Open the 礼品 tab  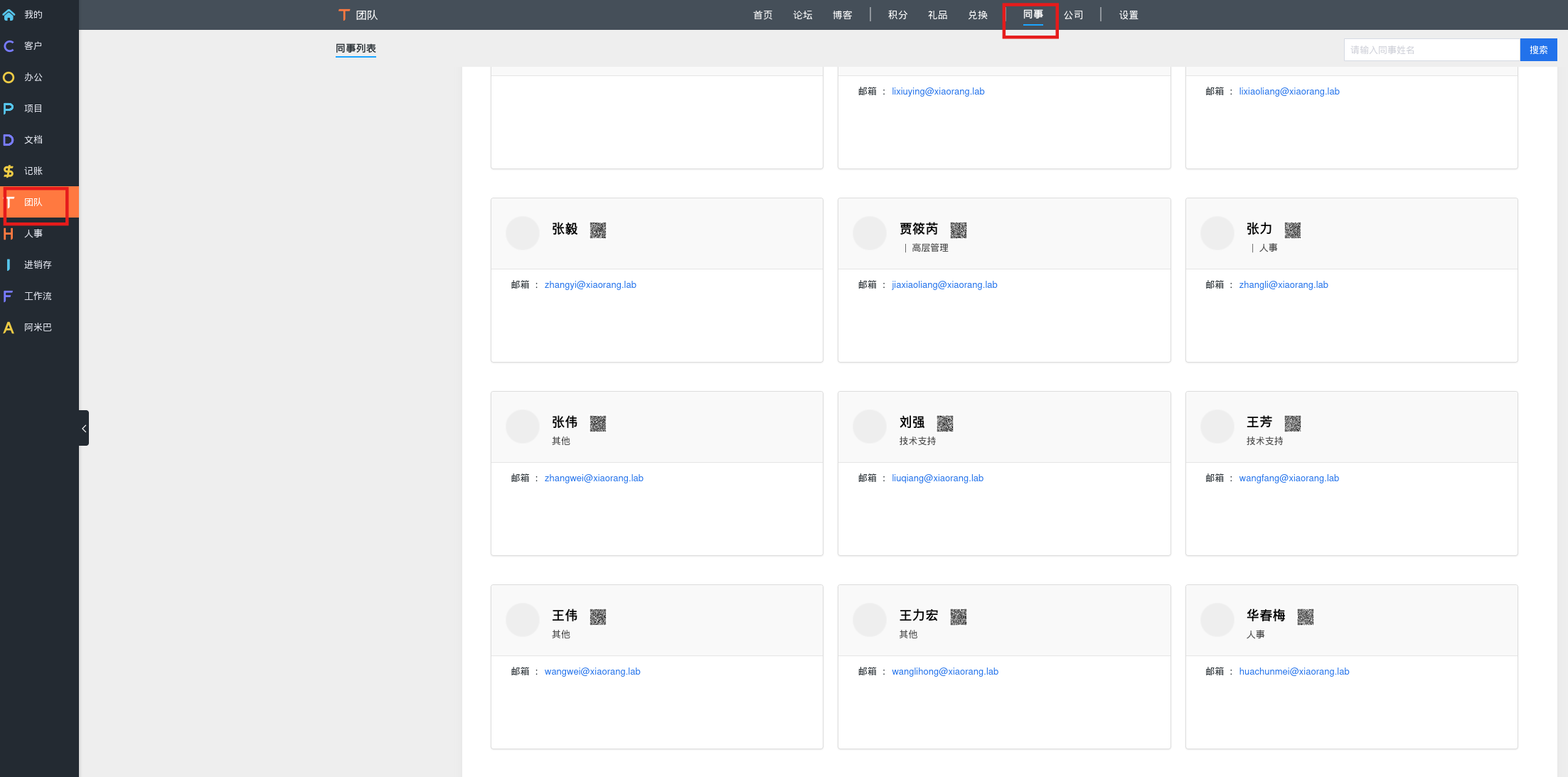937,15
